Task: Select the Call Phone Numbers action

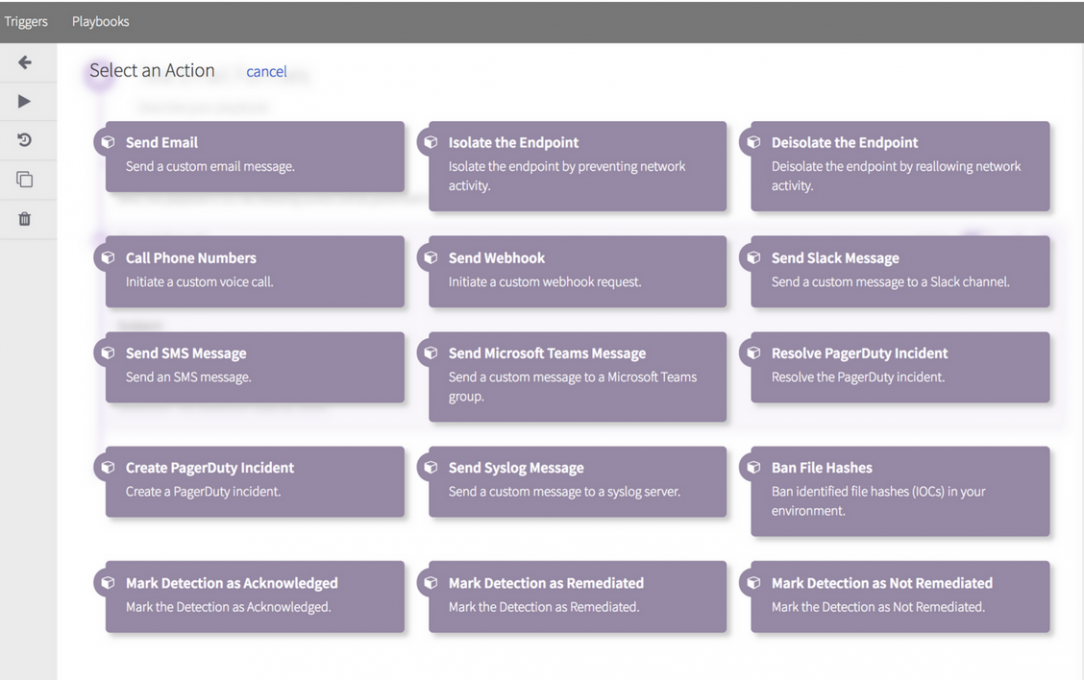Action: 255,271
